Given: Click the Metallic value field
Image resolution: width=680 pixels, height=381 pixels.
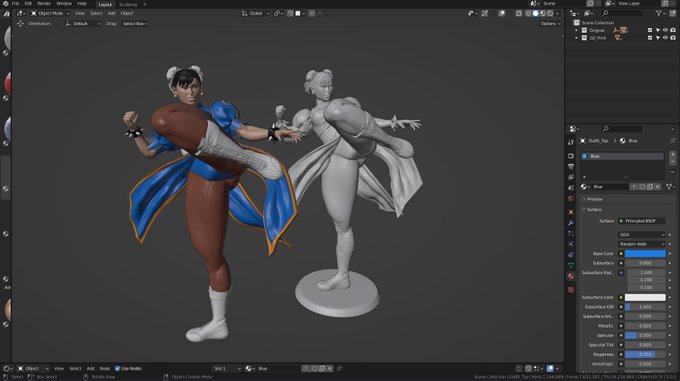Looking at the screenshot, I should [x=645, y=326].
